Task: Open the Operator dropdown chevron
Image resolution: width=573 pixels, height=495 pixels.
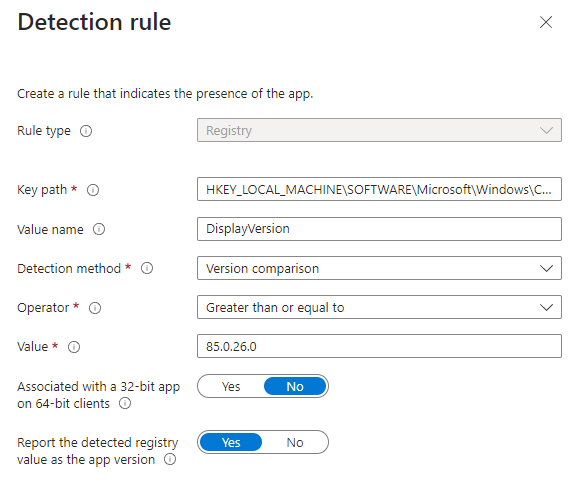Action: pos(546,308)
